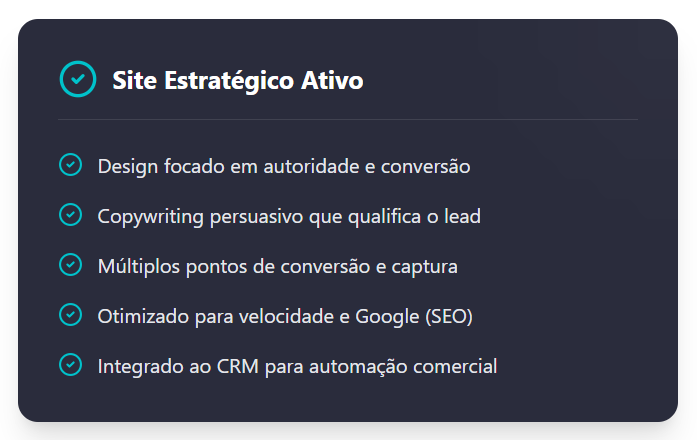
Task: Click the check icon beside Múltiplos pontos
Action: (x=70, y=265)
